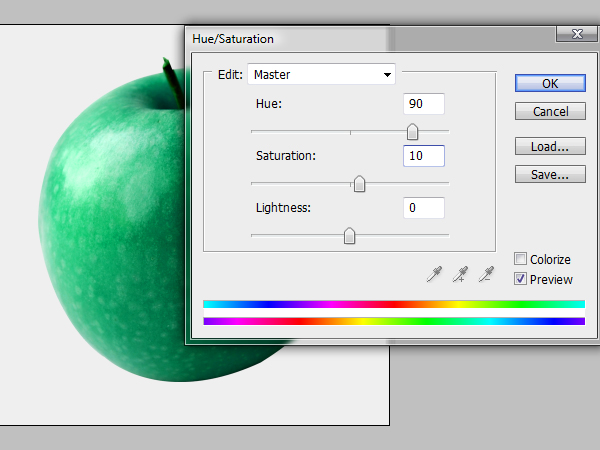
Task: Click the Hue value field
Action: [x=424, y=104]
